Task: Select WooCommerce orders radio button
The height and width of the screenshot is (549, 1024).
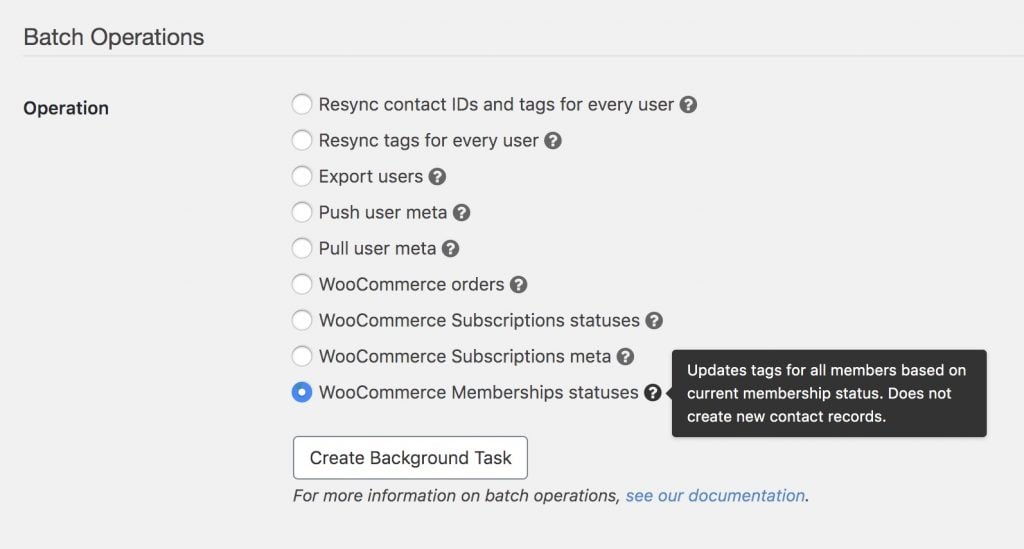Action: pyautogui.click(x=302, y=284)
